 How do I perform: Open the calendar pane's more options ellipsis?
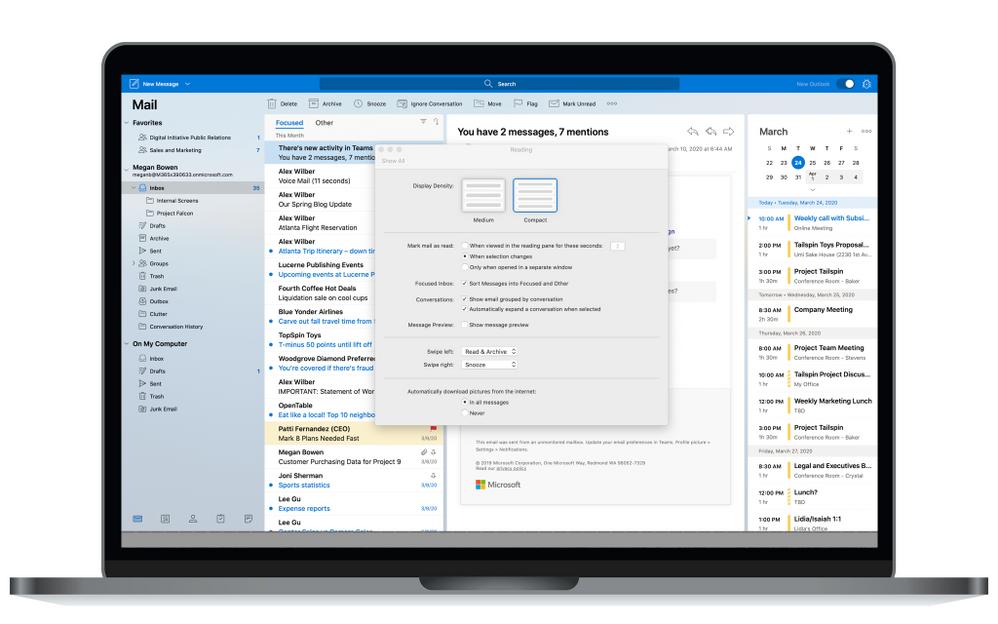pos(866,131)
